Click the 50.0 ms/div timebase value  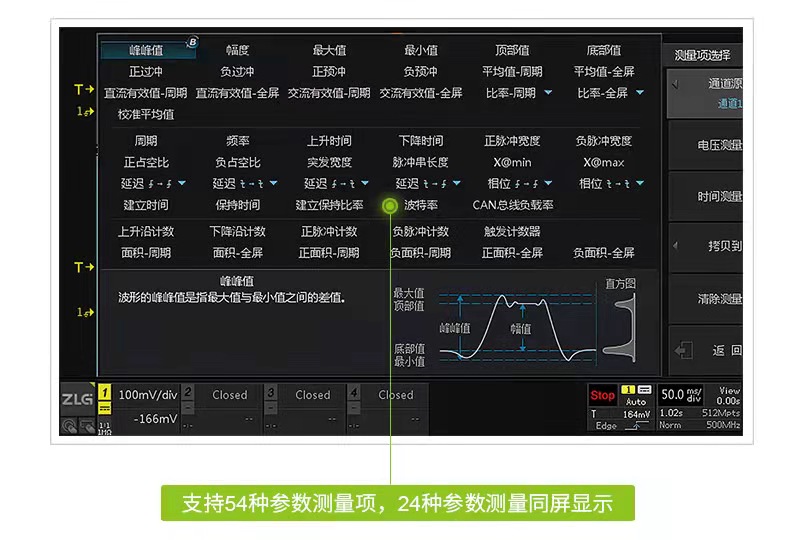(x=681, y=395)
